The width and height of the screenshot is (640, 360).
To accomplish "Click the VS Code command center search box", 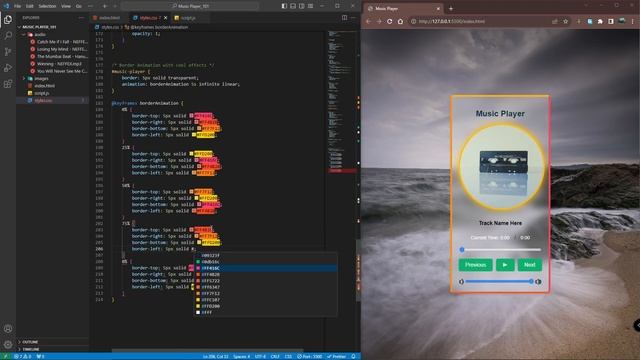I will [x=190, y=6].
